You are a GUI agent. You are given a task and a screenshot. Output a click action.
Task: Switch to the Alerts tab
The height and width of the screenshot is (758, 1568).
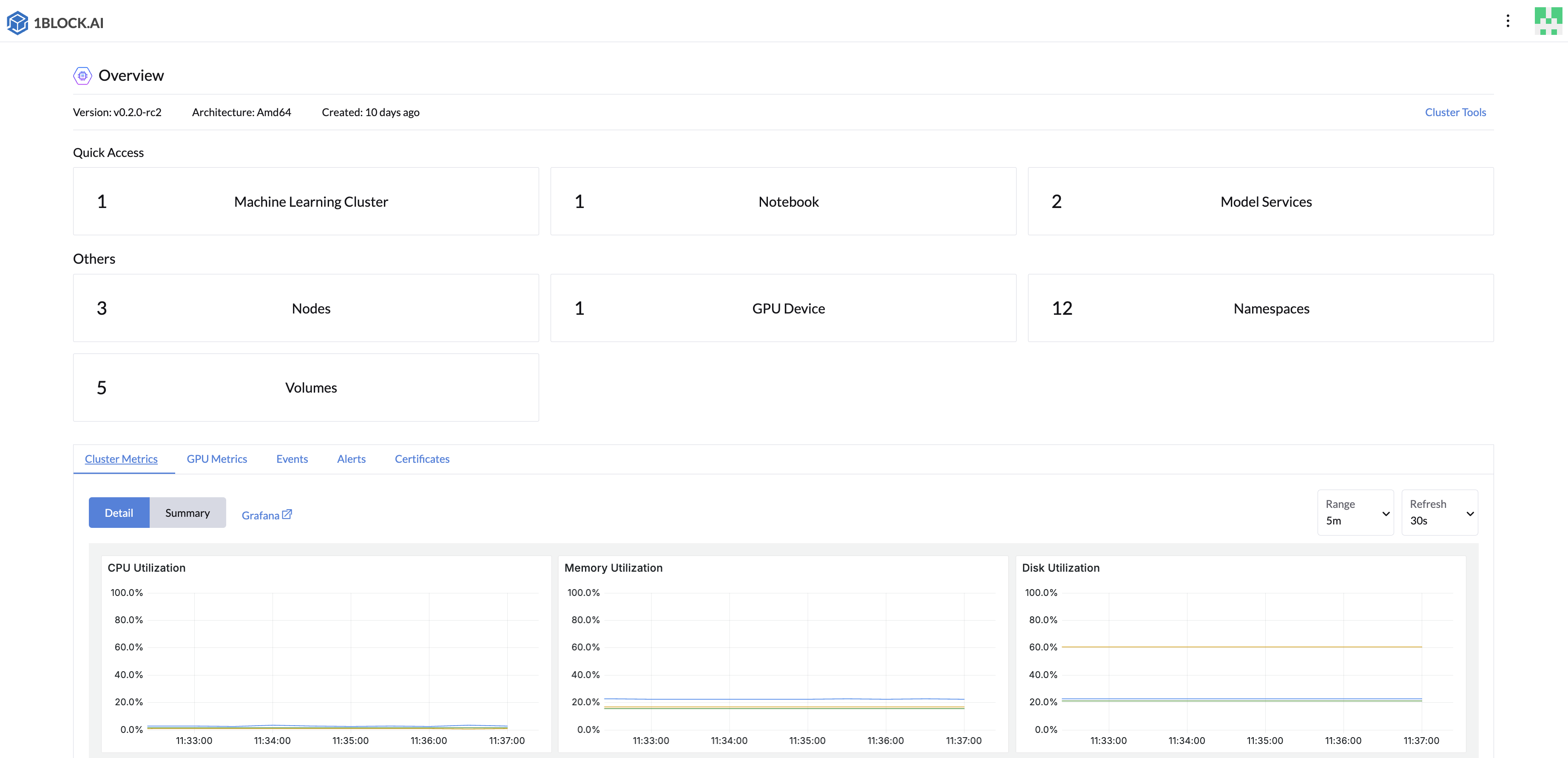click(351, 459)
